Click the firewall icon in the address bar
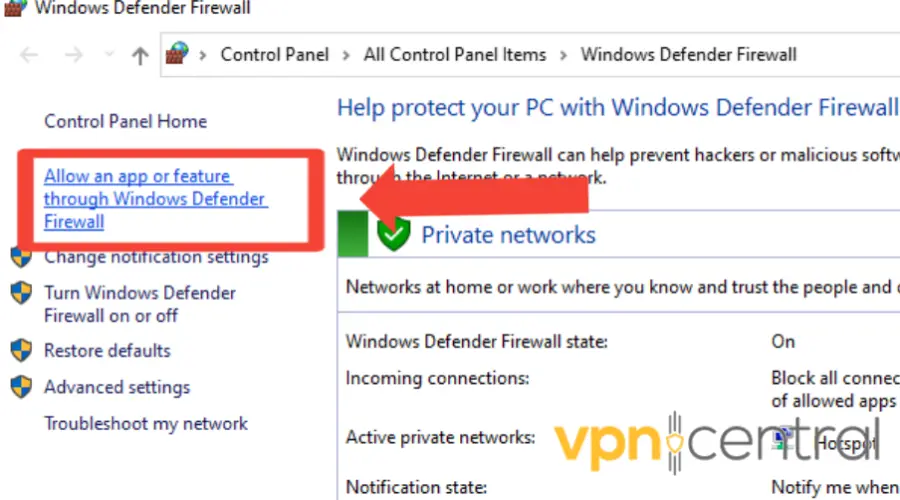 (177, 55)
